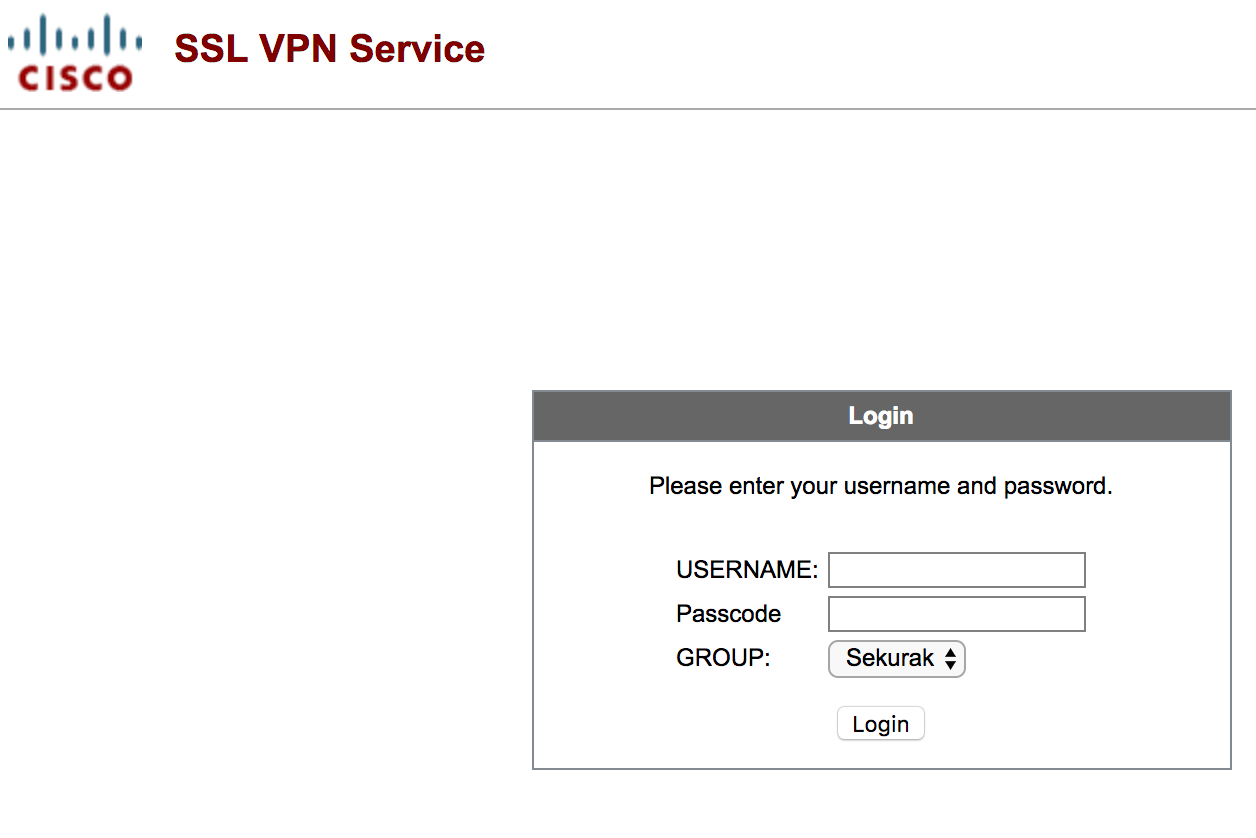Viewport: 1256px width, 838px height.
Task: Select the Sekurak text in group selector
Action: pos(890,658)
